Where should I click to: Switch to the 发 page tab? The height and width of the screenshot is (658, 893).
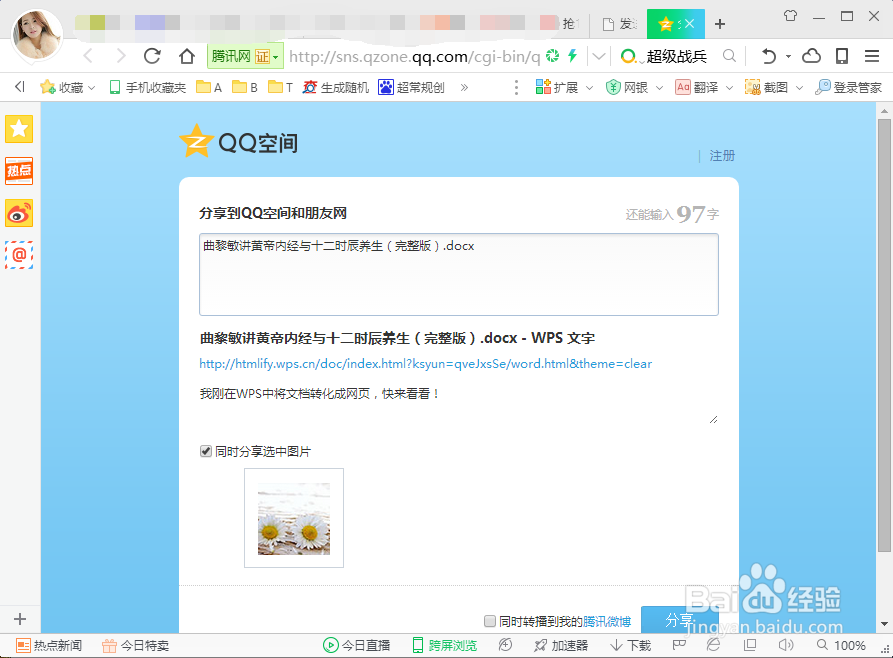point(620,24)
